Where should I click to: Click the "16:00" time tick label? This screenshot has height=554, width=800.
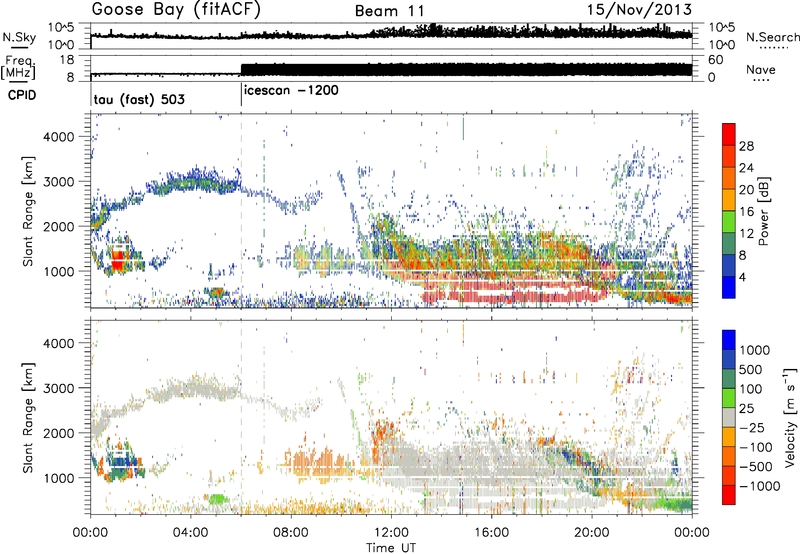click(x=491, y=533)
